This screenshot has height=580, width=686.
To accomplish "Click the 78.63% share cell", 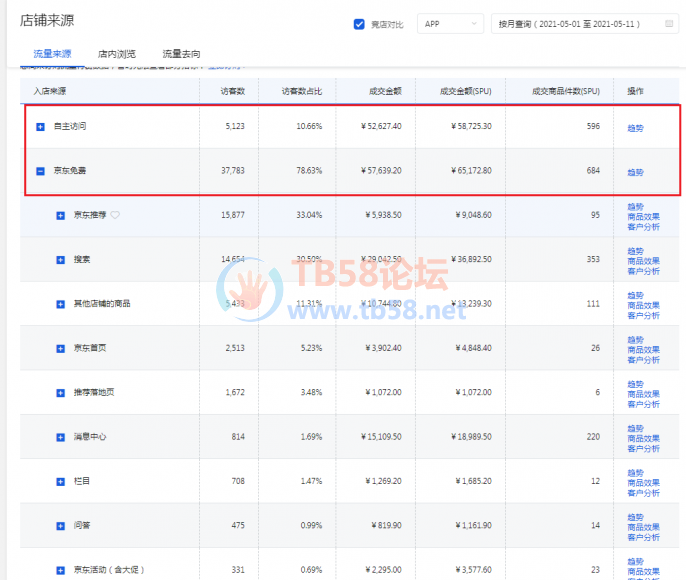I will pyautogui.click(x=309, y=171).
